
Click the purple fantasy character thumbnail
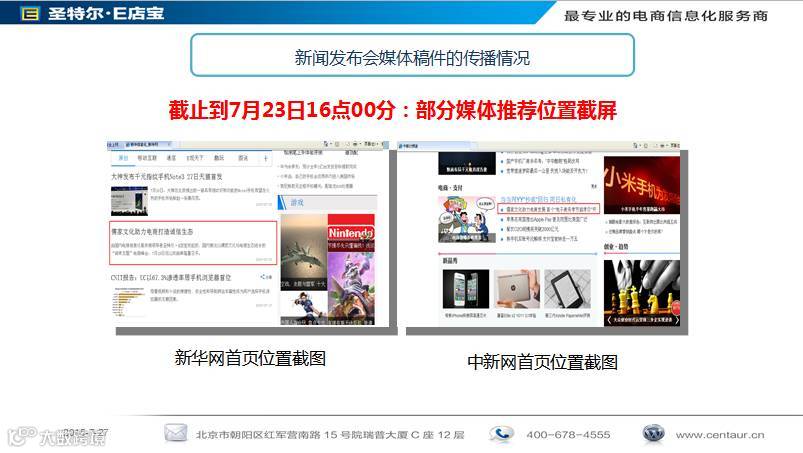[x=351, y=288]
